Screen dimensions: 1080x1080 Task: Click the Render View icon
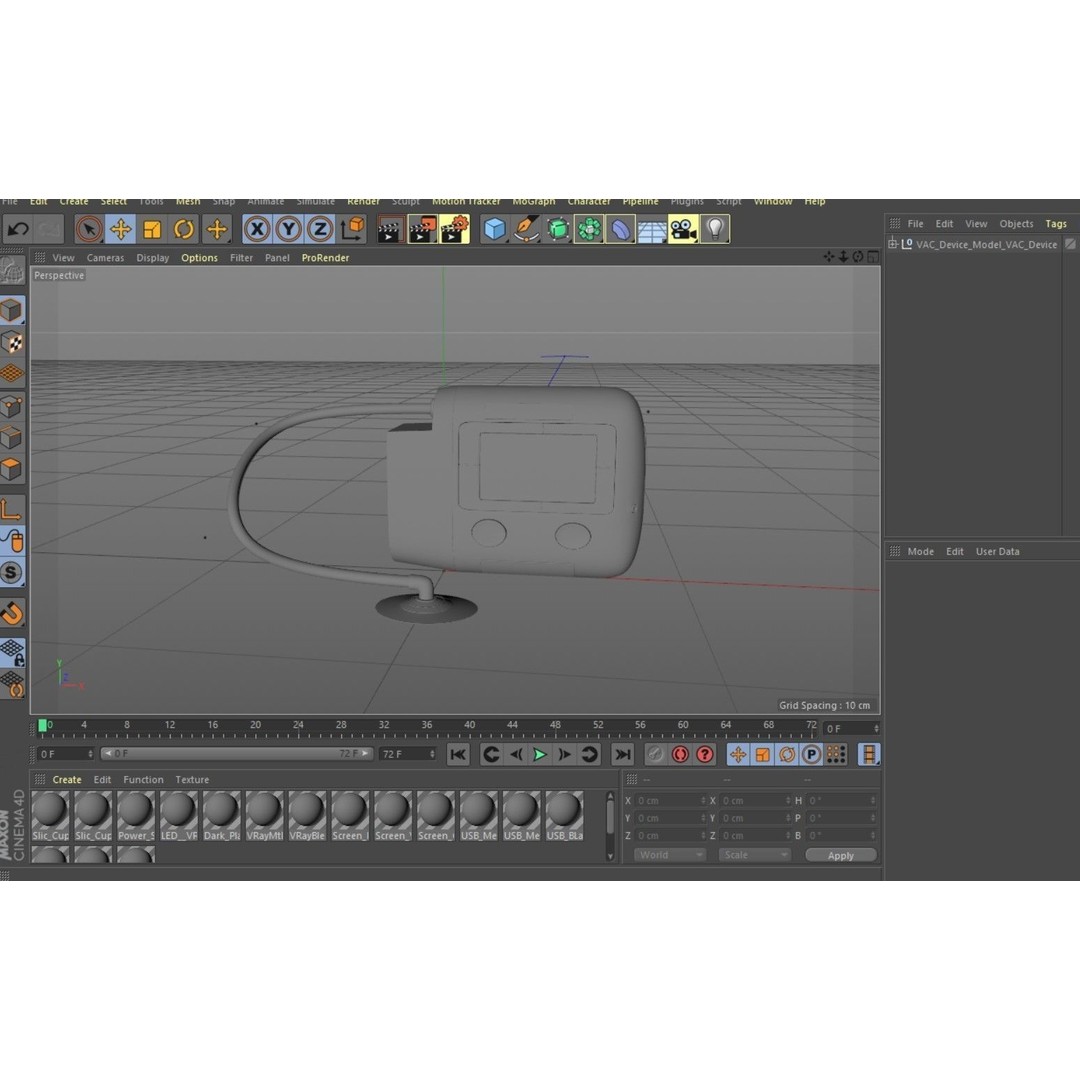click(x=389, y=229)
